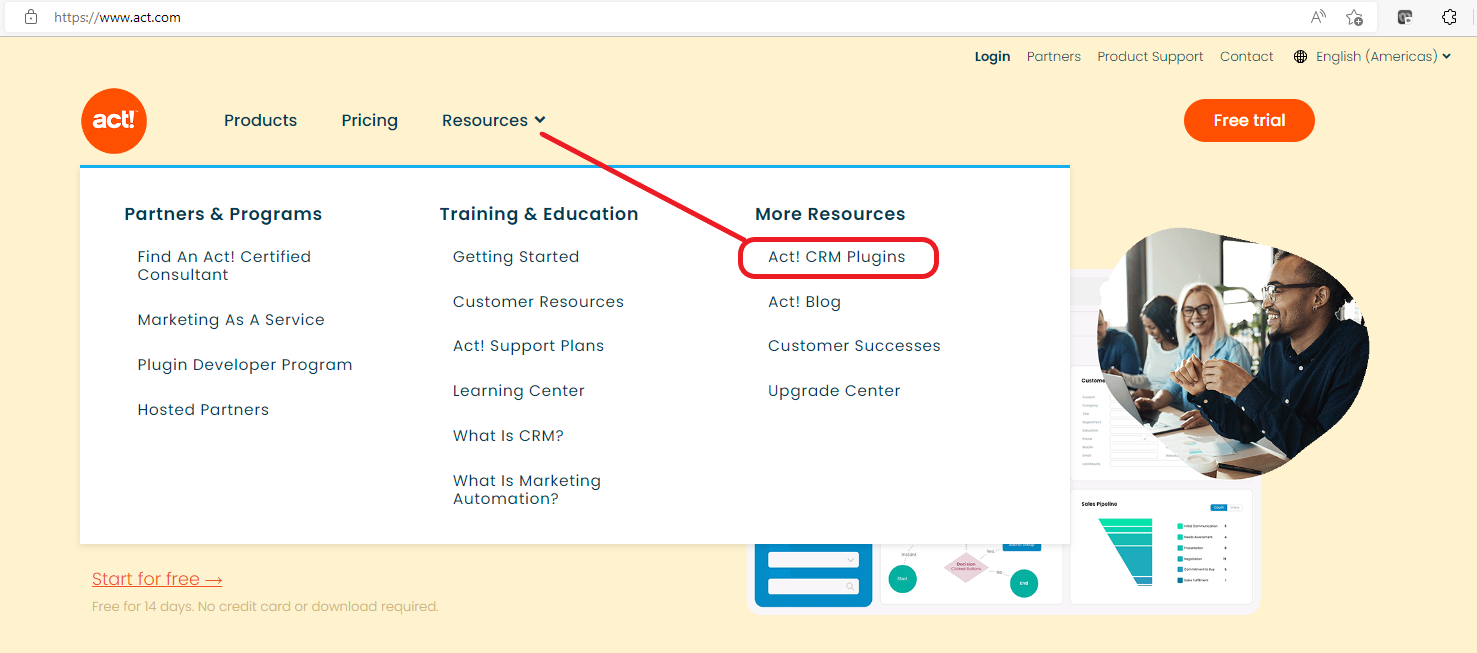Open the Pricing page
Screen dimensions: 1477x653
click(369, 120)
